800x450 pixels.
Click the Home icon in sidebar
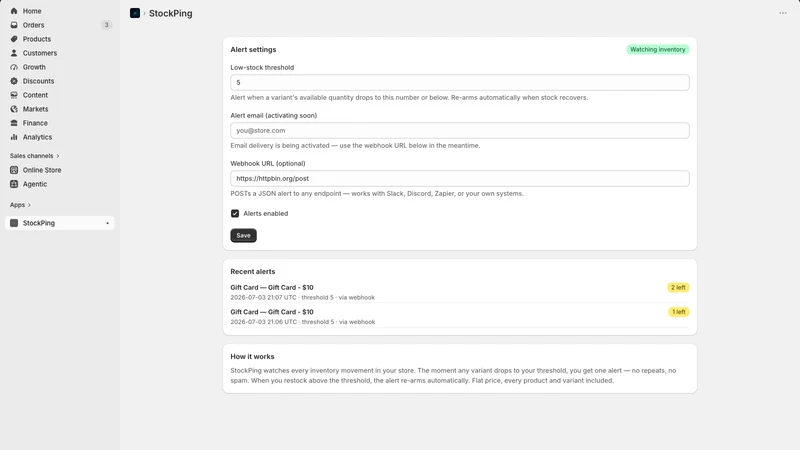[14, 11]
